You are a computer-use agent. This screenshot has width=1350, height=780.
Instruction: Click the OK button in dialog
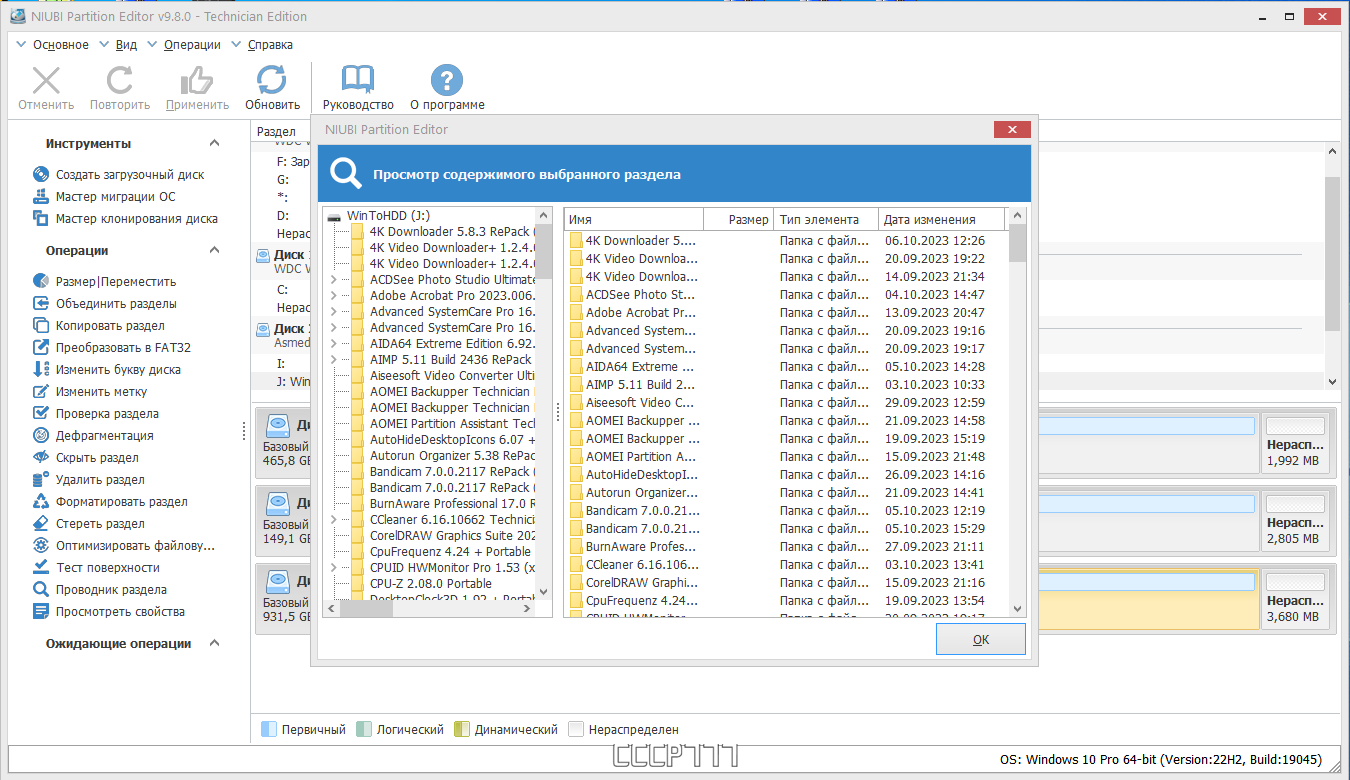[980, 639]
